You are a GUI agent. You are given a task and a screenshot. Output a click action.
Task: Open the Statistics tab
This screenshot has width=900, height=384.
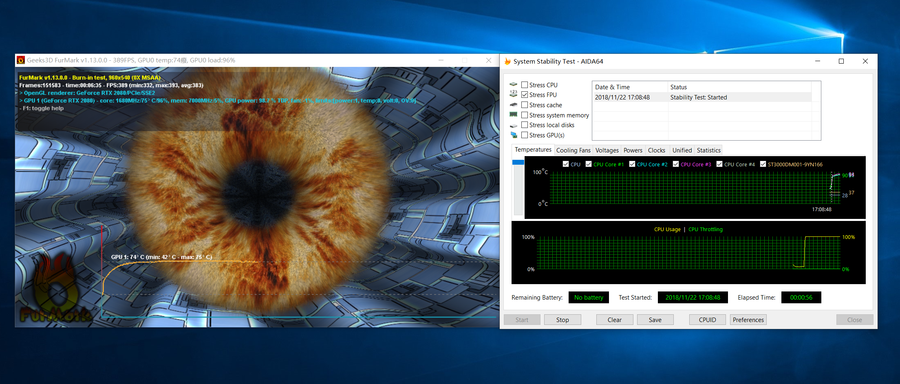pos(708,150)
